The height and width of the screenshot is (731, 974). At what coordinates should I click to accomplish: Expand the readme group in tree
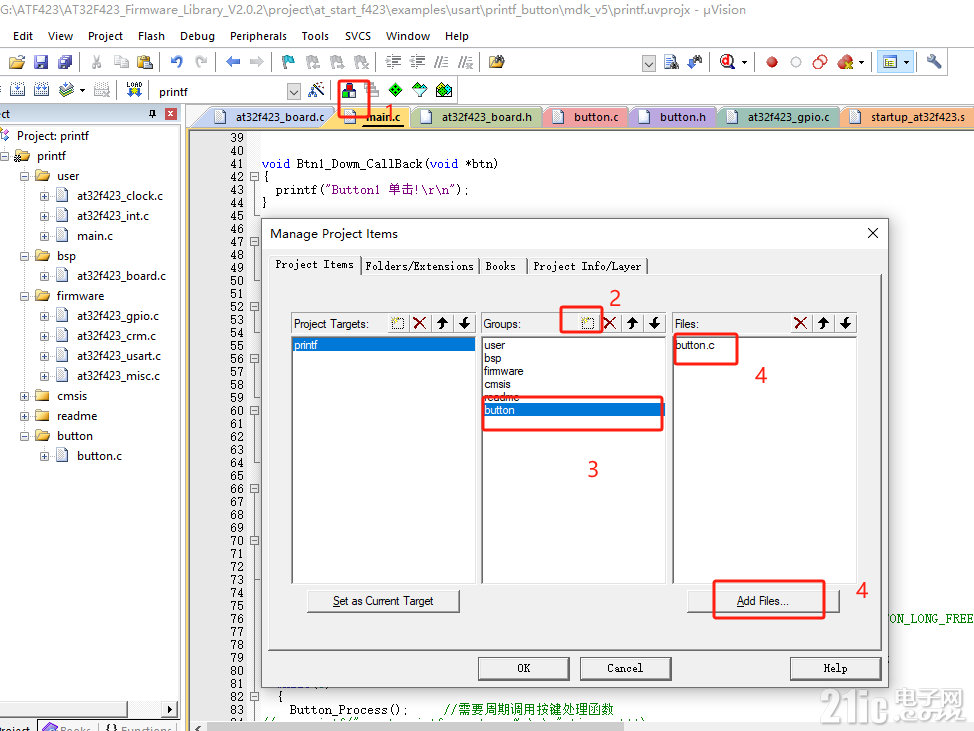(x=24, y=416)
